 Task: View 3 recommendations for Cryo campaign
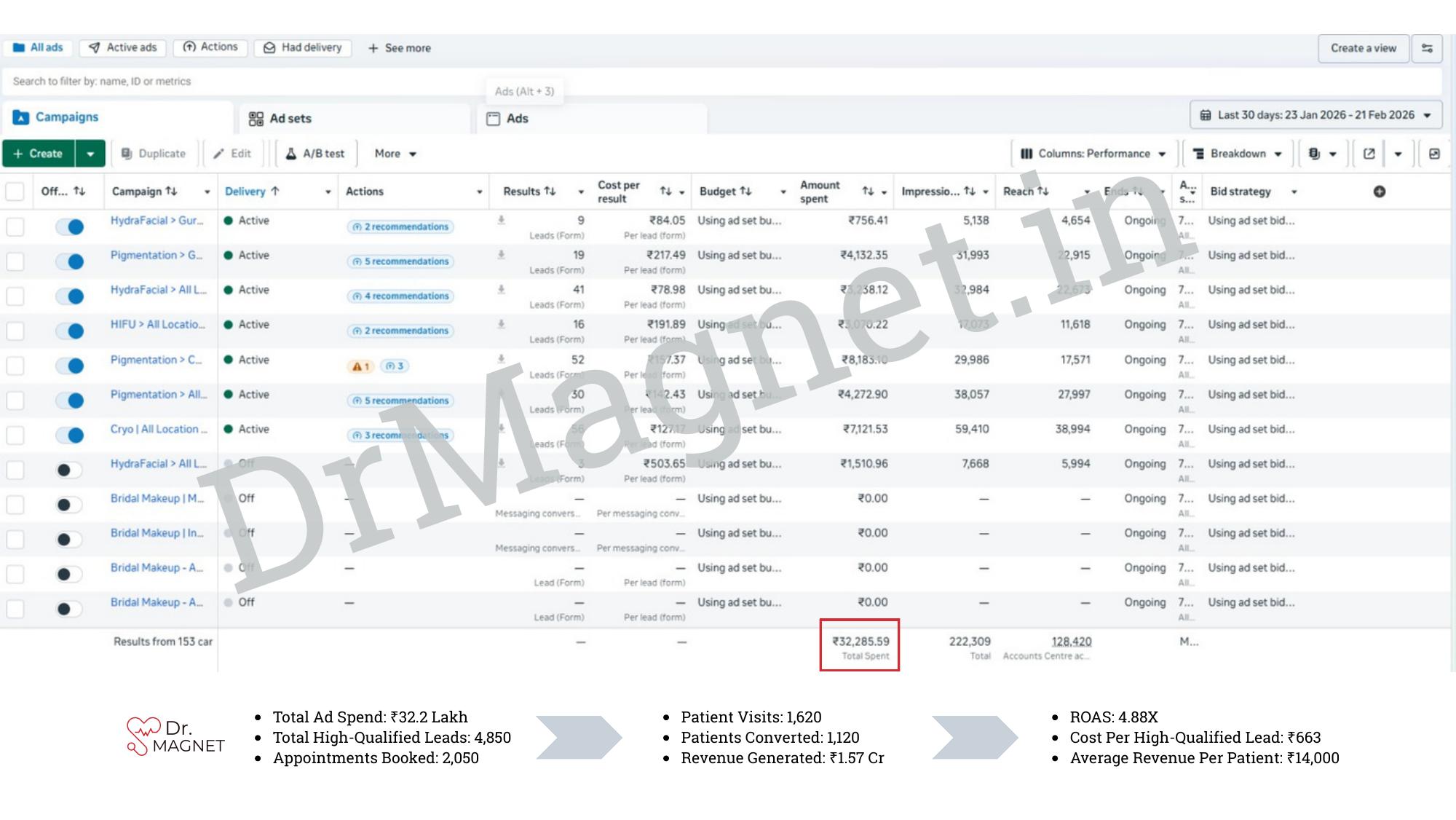[400, 435]
